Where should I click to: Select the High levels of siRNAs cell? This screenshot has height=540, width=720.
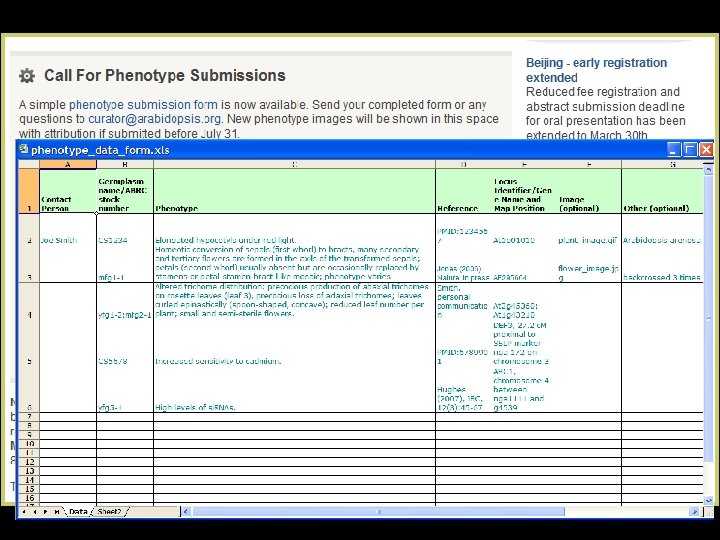[x=294, y=389]
